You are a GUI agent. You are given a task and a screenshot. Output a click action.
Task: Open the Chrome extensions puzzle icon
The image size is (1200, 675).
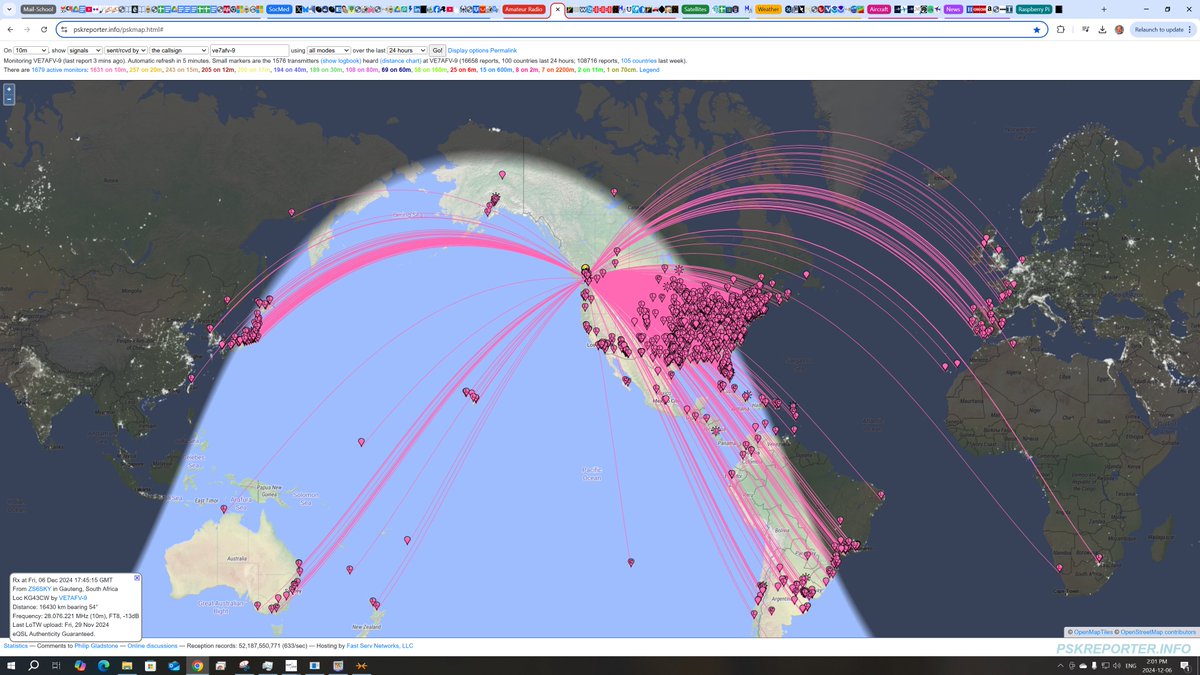point(1060,30)
